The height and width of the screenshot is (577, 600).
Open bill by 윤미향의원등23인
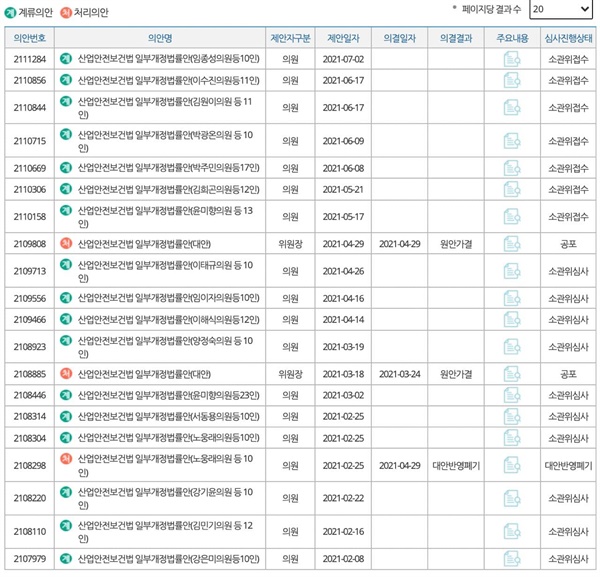168,395
